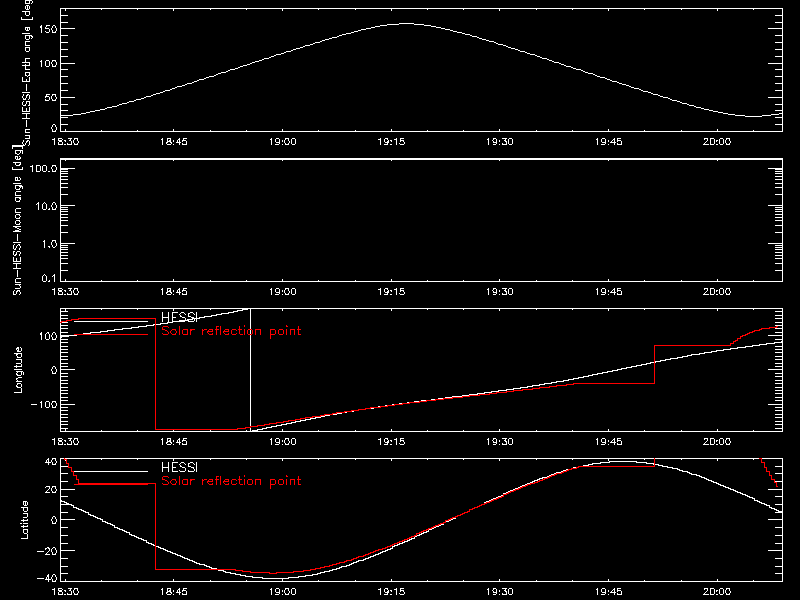The width and height of the screenshot is (800, 600).
Task: Click the "Sun-HESSI-Moon angle [deg]" axis label
Action: click(x=17, y=220)
